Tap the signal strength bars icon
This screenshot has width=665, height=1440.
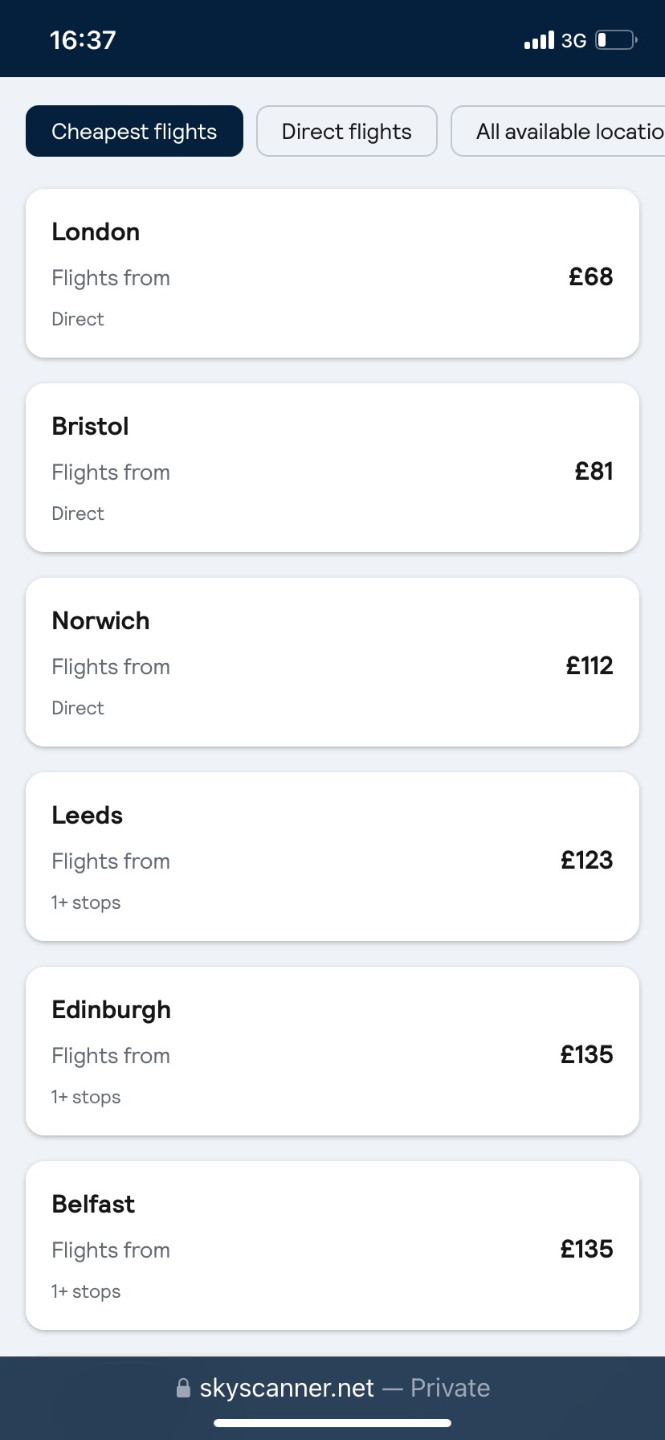pyautogui.click(x=538, y=41)
